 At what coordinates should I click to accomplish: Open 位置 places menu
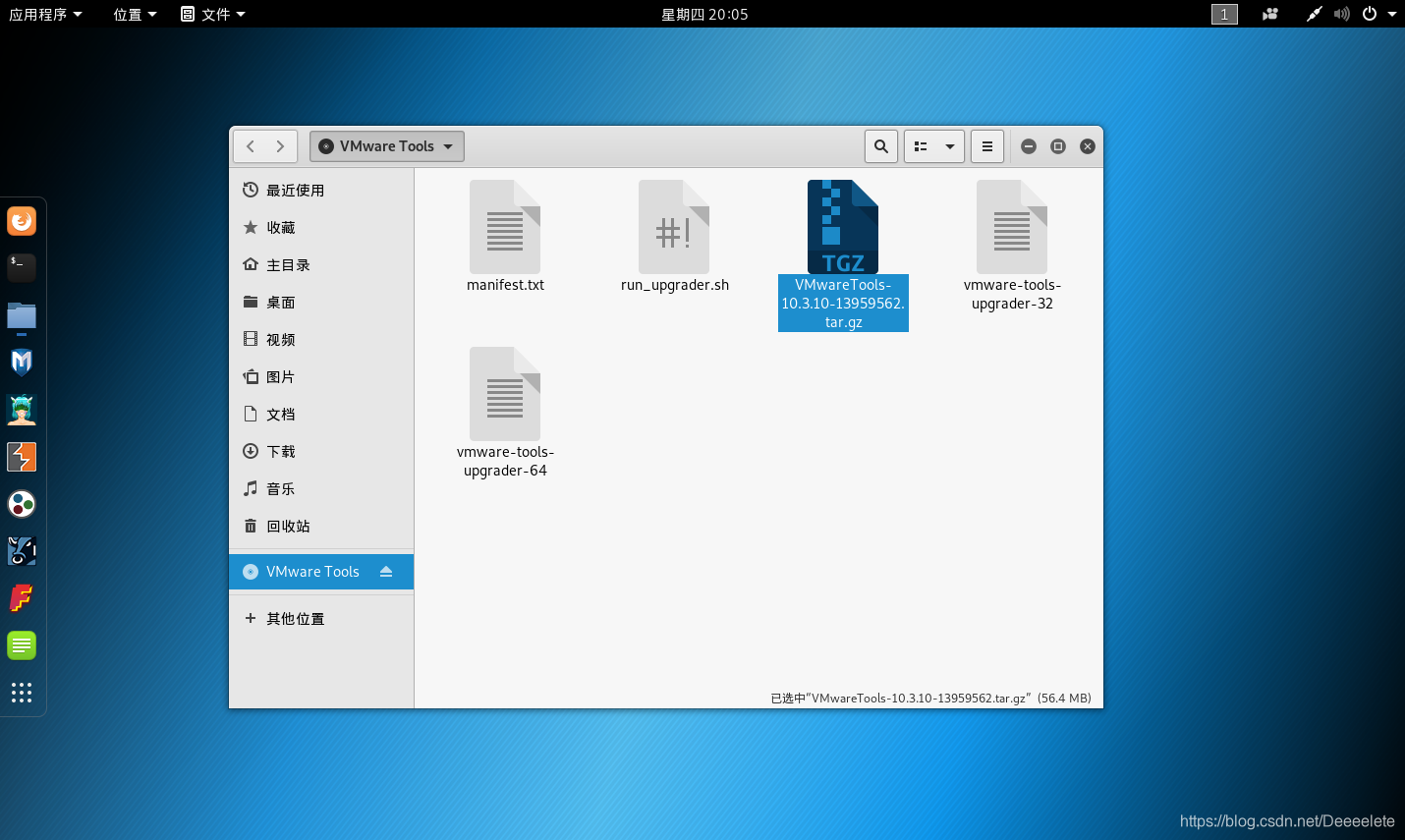[x=135, y=14]
